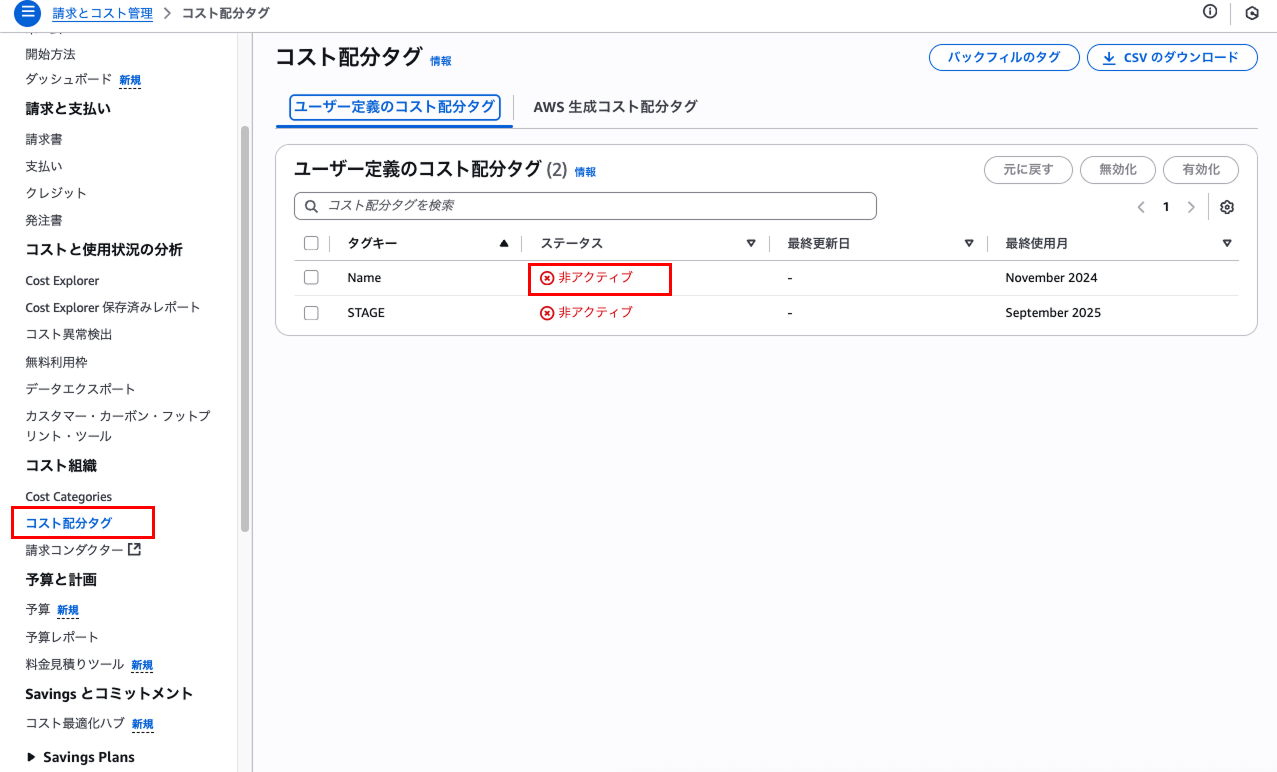
Task: Open 予算レポート in sidebar
Action: click(62, 637)
